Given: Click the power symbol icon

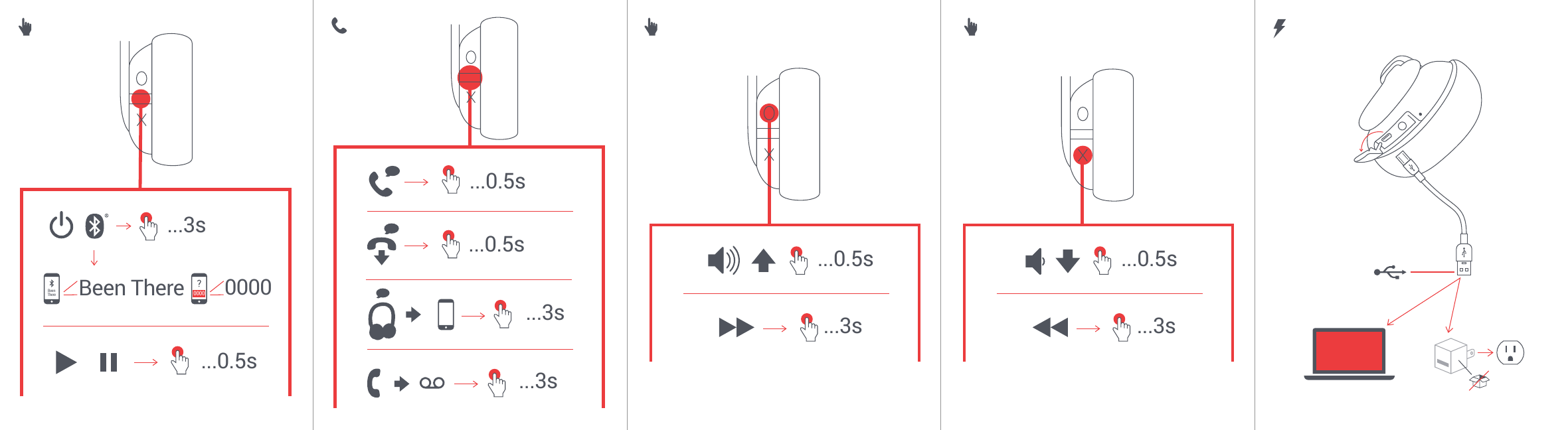Looking at the screenshot, I should (x=61, y=225).
